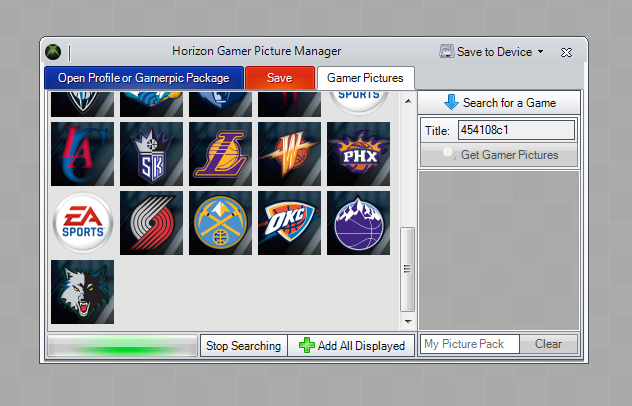The height and width of the screenshot is (406, 632).
Task: Select the Timberwolves wolf gamer picture
Action: [x=82, y=292]
